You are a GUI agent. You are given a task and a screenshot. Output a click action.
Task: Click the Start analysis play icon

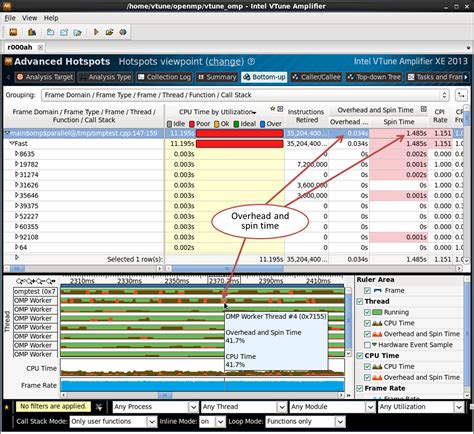pos(96,32)
